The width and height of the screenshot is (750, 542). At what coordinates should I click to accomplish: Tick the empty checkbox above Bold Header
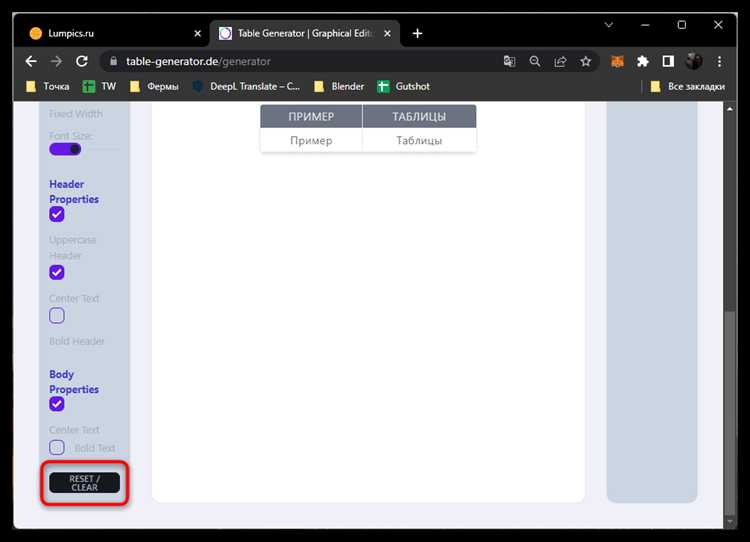(56, 316)
